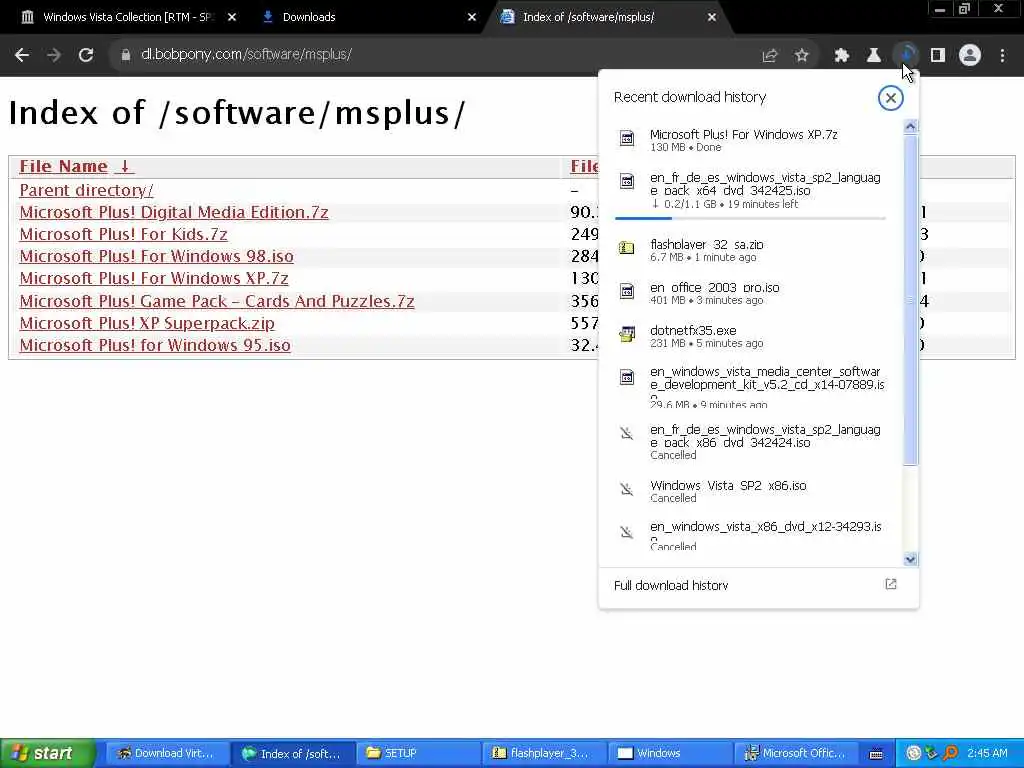1024x768 pixels.
Task: Click file icon of flashplayer_32_sa.zip download
Action: point(627,248)
